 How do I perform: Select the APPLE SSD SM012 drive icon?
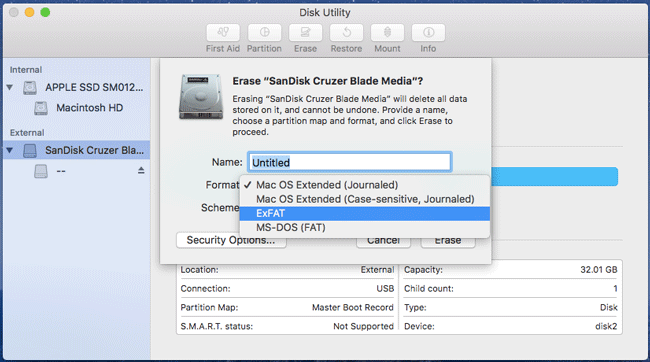point(30,87)
